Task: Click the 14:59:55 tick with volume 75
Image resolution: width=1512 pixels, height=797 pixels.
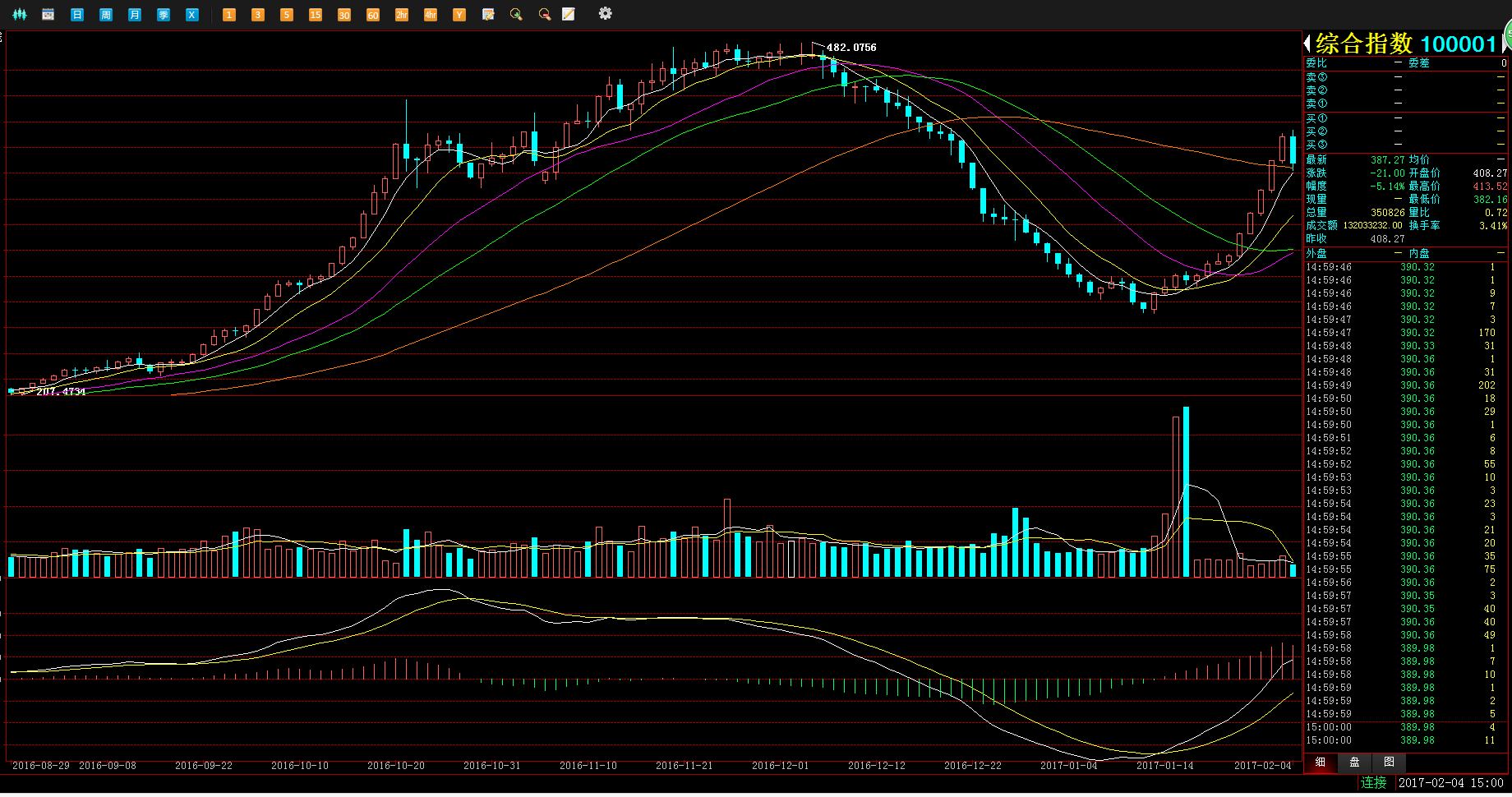Action: 1406,569
